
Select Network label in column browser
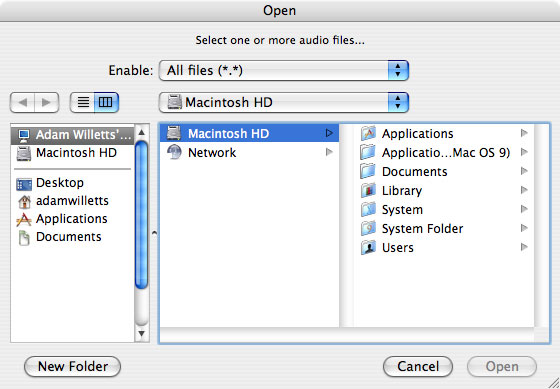(212, 153)
